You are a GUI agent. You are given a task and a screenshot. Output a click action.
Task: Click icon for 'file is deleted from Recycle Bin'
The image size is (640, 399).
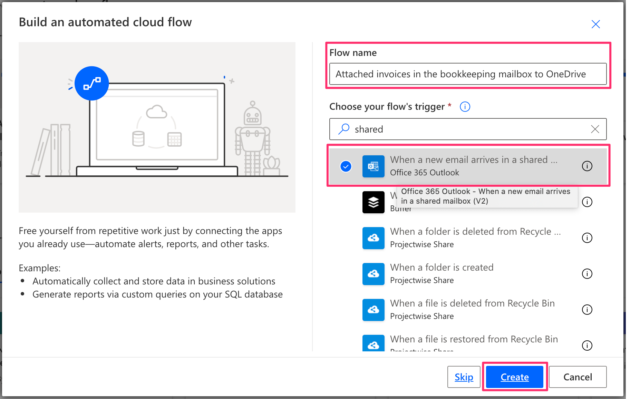tap(373, 310)
